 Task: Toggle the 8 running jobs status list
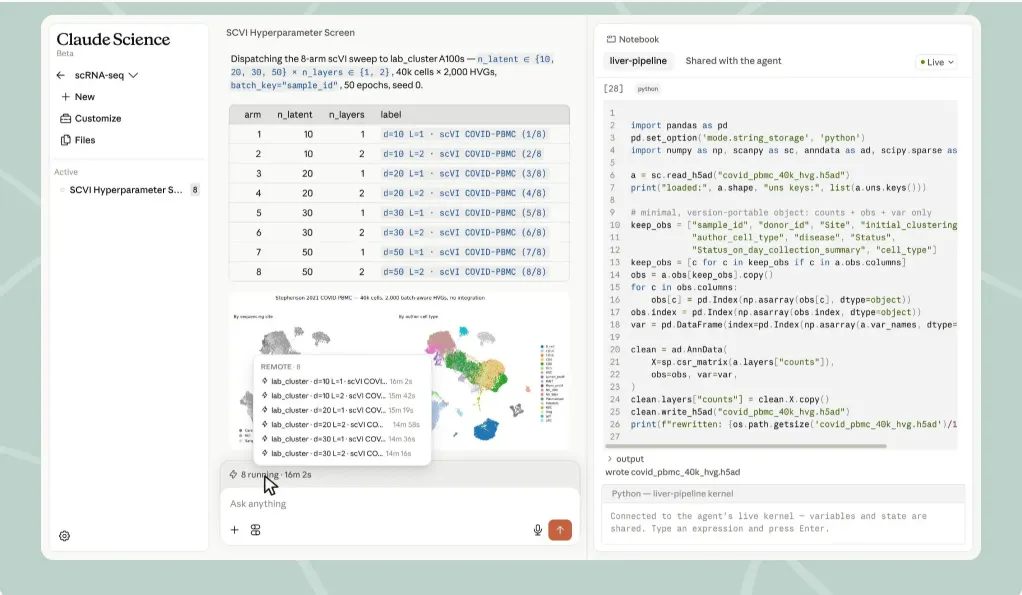(270, 474)
